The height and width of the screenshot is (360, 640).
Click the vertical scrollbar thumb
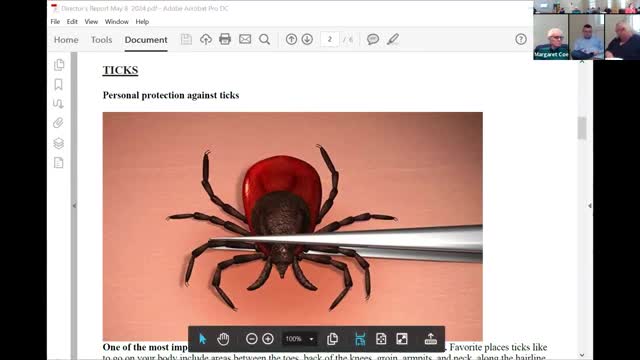pos(582,128)
